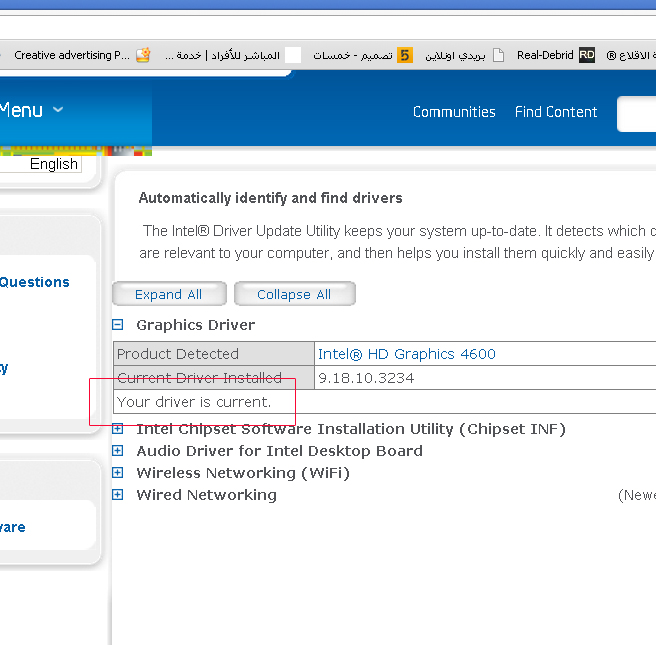This screenshot has width=656, height=645.
Task: Expand the Wireless Networking (WiFi) section
Action: 118,473
